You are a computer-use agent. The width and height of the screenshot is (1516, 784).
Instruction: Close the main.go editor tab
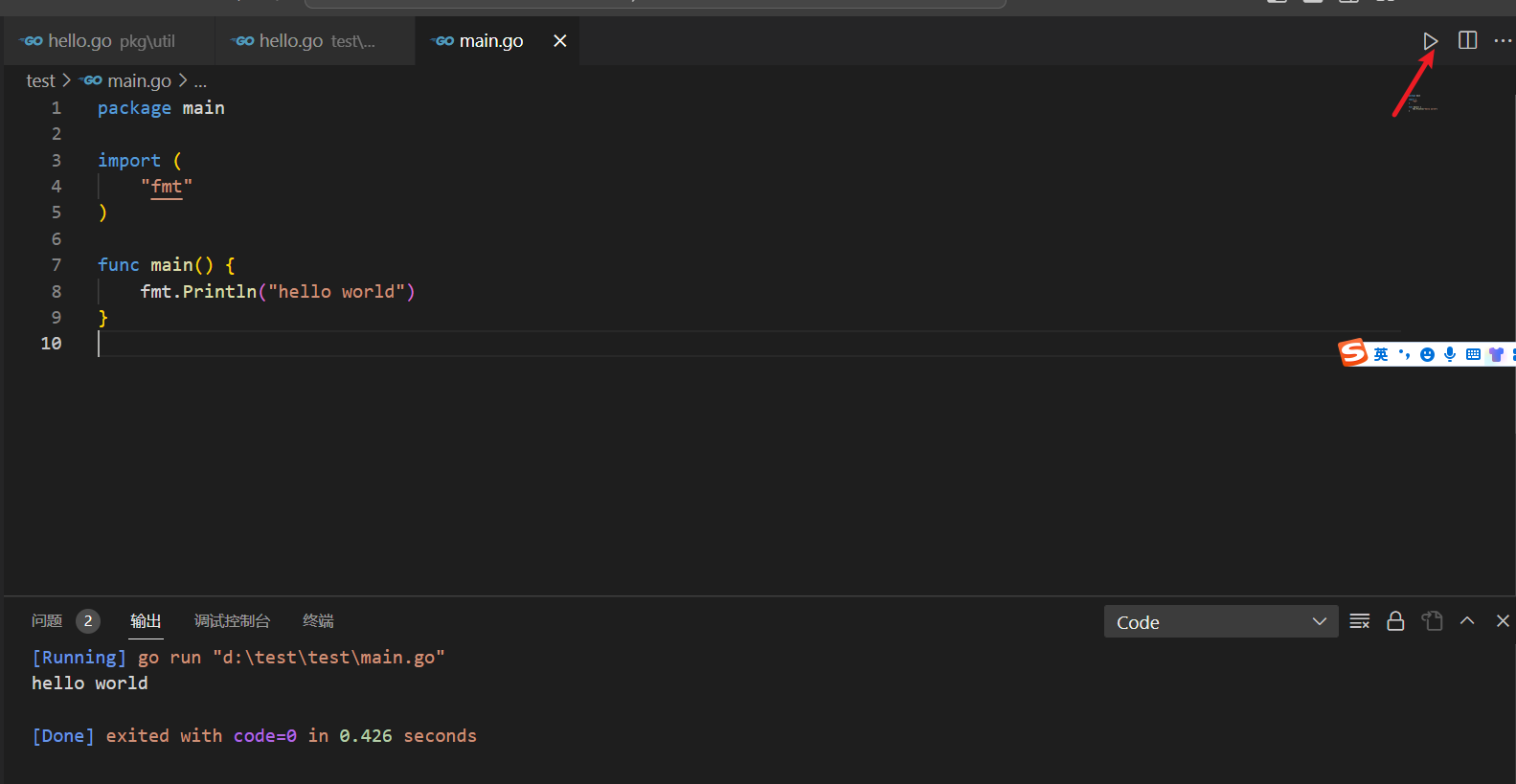point(560,40)
